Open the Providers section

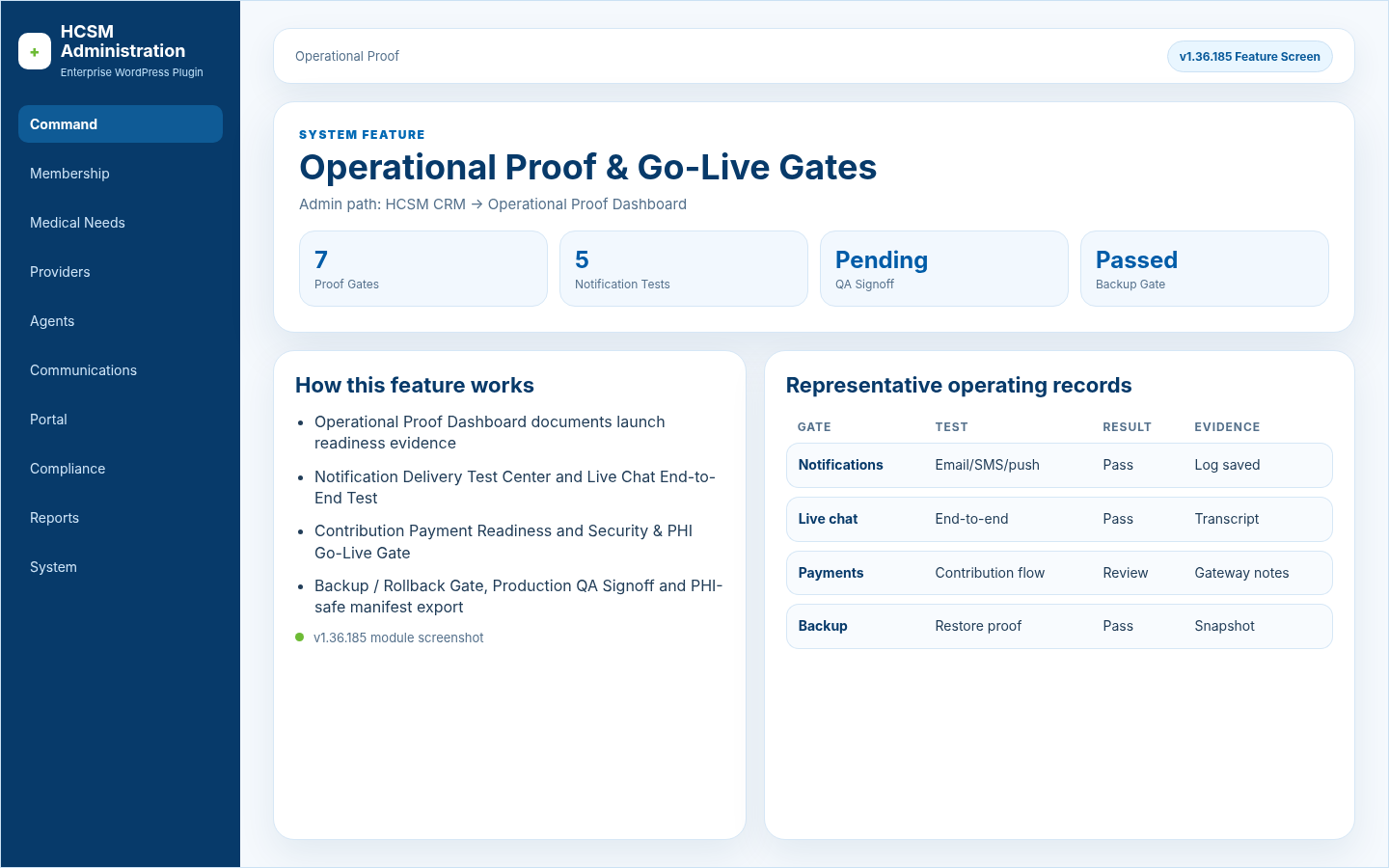[x=121, y=272]
